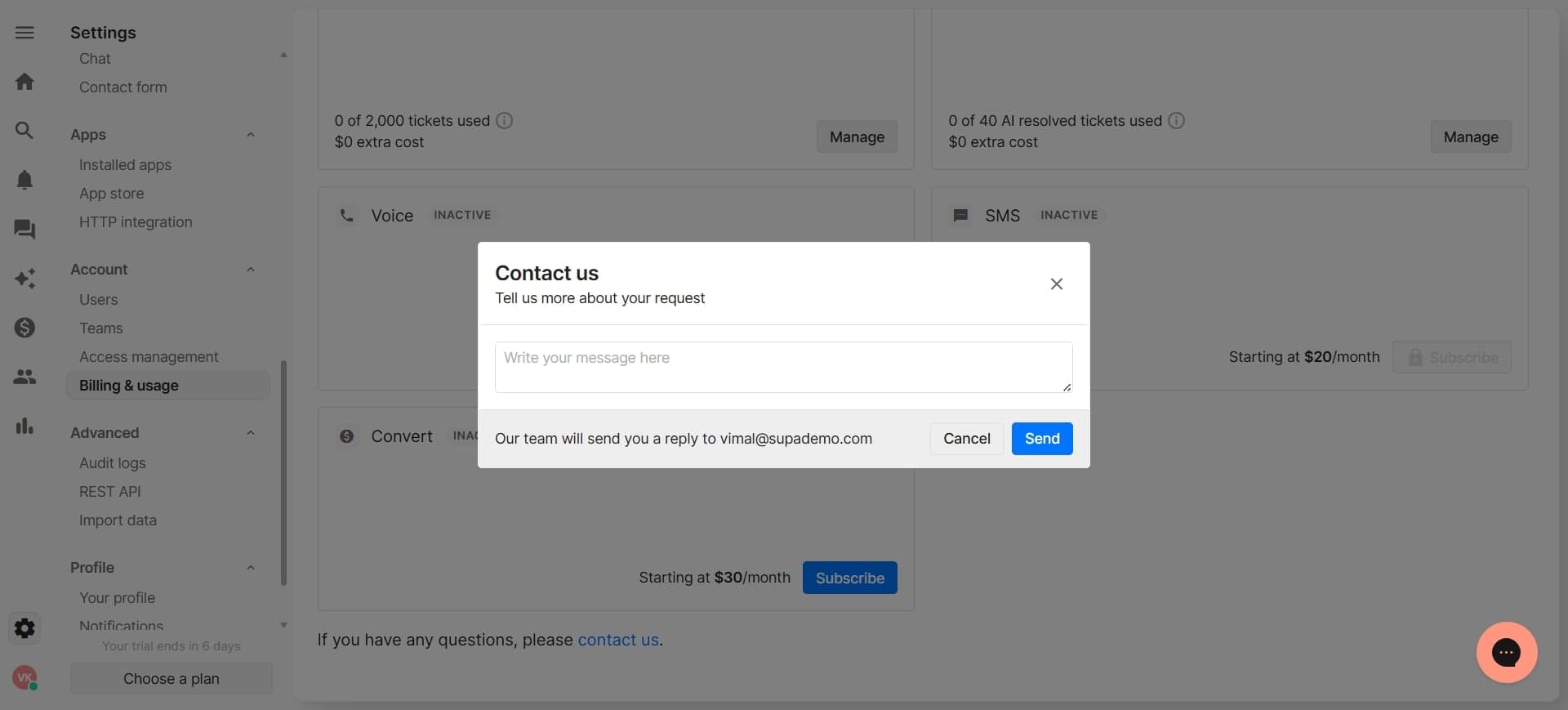Viewport: 1568px width, 710px height.
Task: Click the AI sparkles icon in sidebar
Action: pyautogui.click(x=24, y=279)
